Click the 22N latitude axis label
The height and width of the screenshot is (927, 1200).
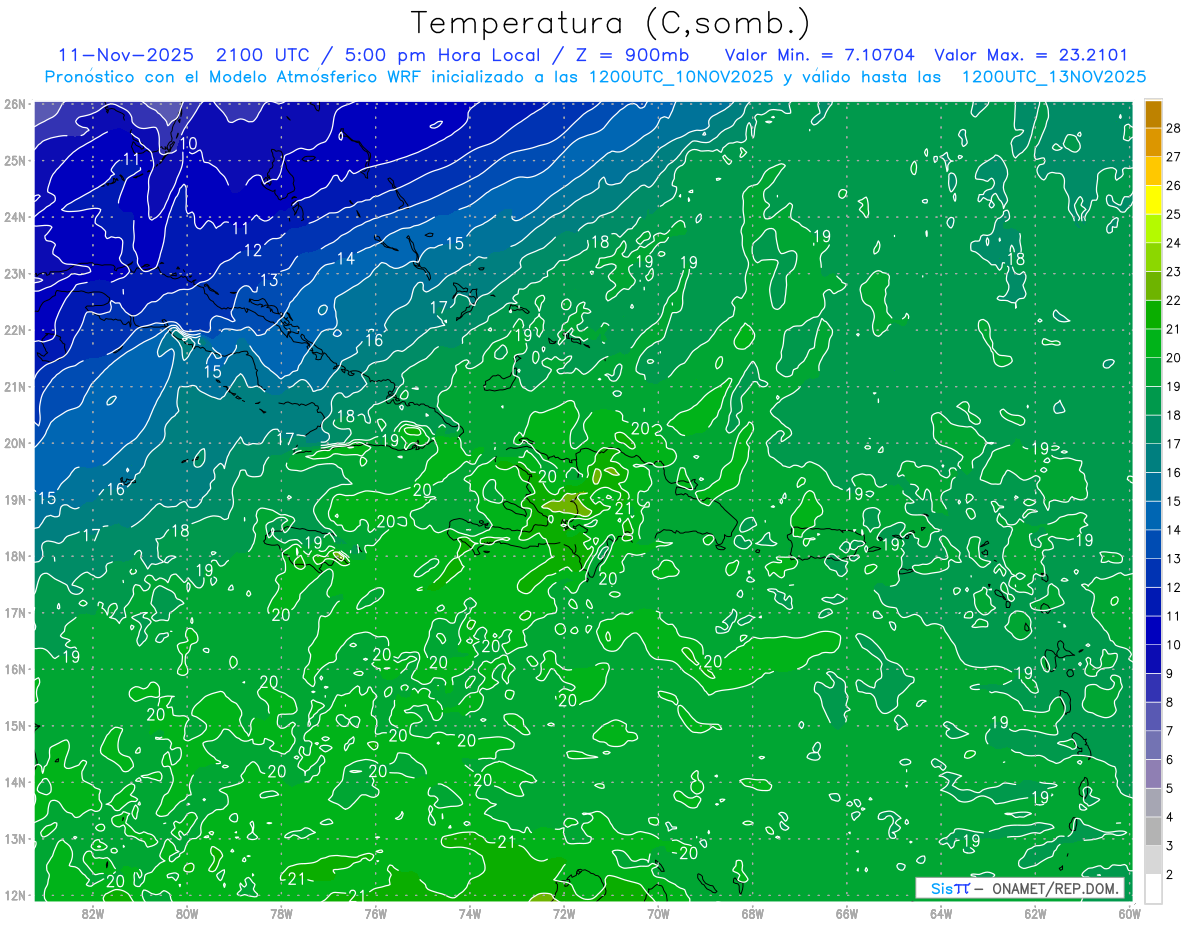tap(14, 330)
